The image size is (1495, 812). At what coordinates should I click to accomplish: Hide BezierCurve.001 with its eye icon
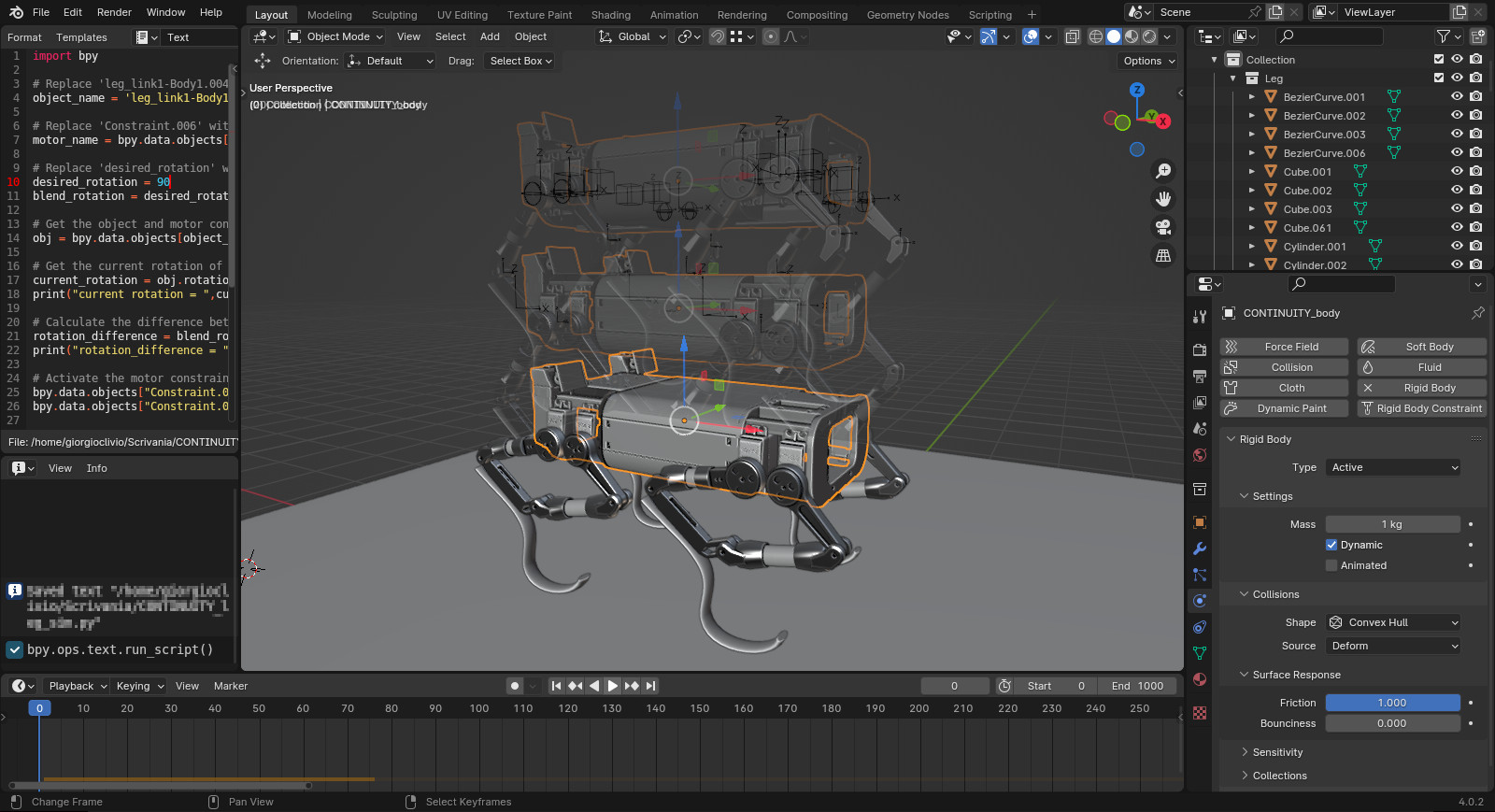click(1457, 96)
